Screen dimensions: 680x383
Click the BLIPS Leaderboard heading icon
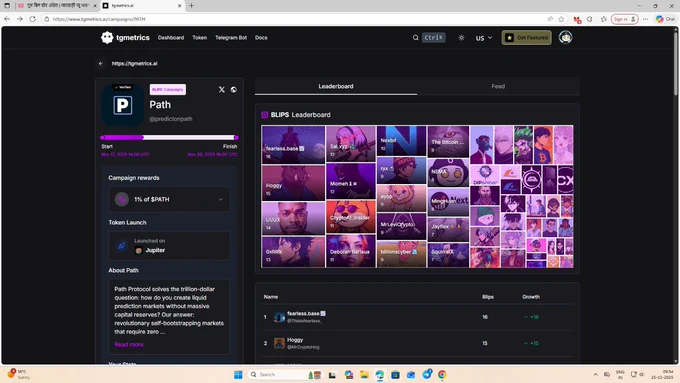pos(265,115)
